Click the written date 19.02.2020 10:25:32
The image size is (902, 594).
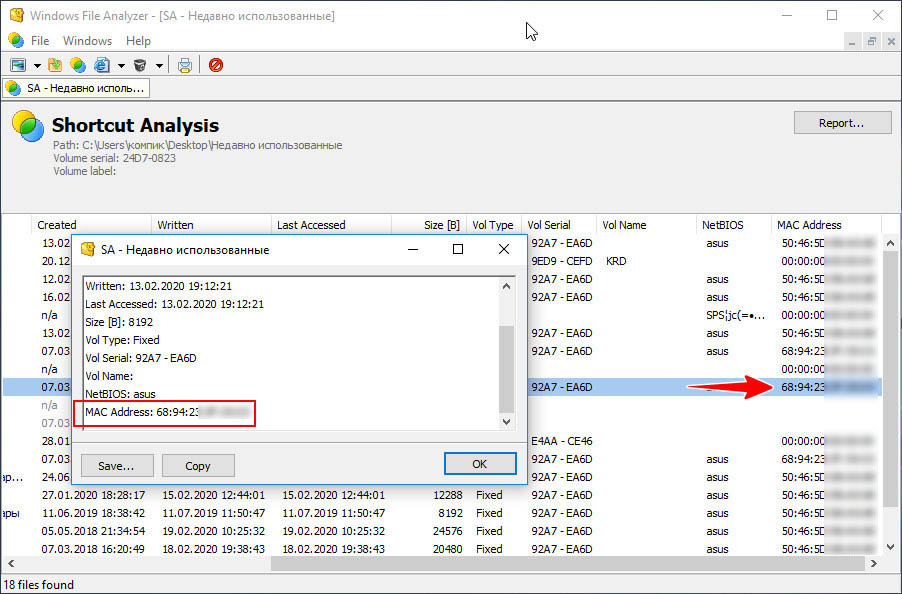213,531
